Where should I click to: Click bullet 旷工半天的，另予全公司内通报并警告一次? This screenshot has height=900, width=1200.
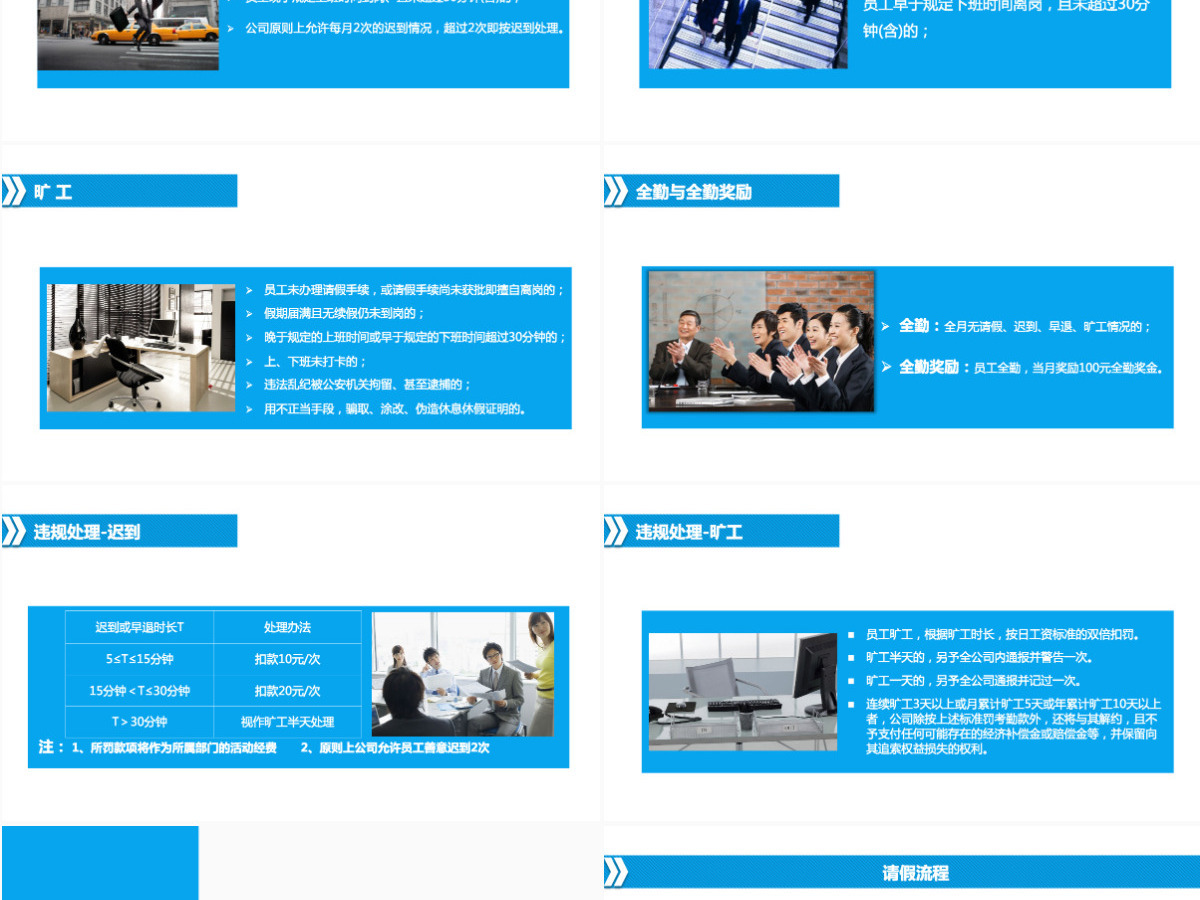click(979, 657)
